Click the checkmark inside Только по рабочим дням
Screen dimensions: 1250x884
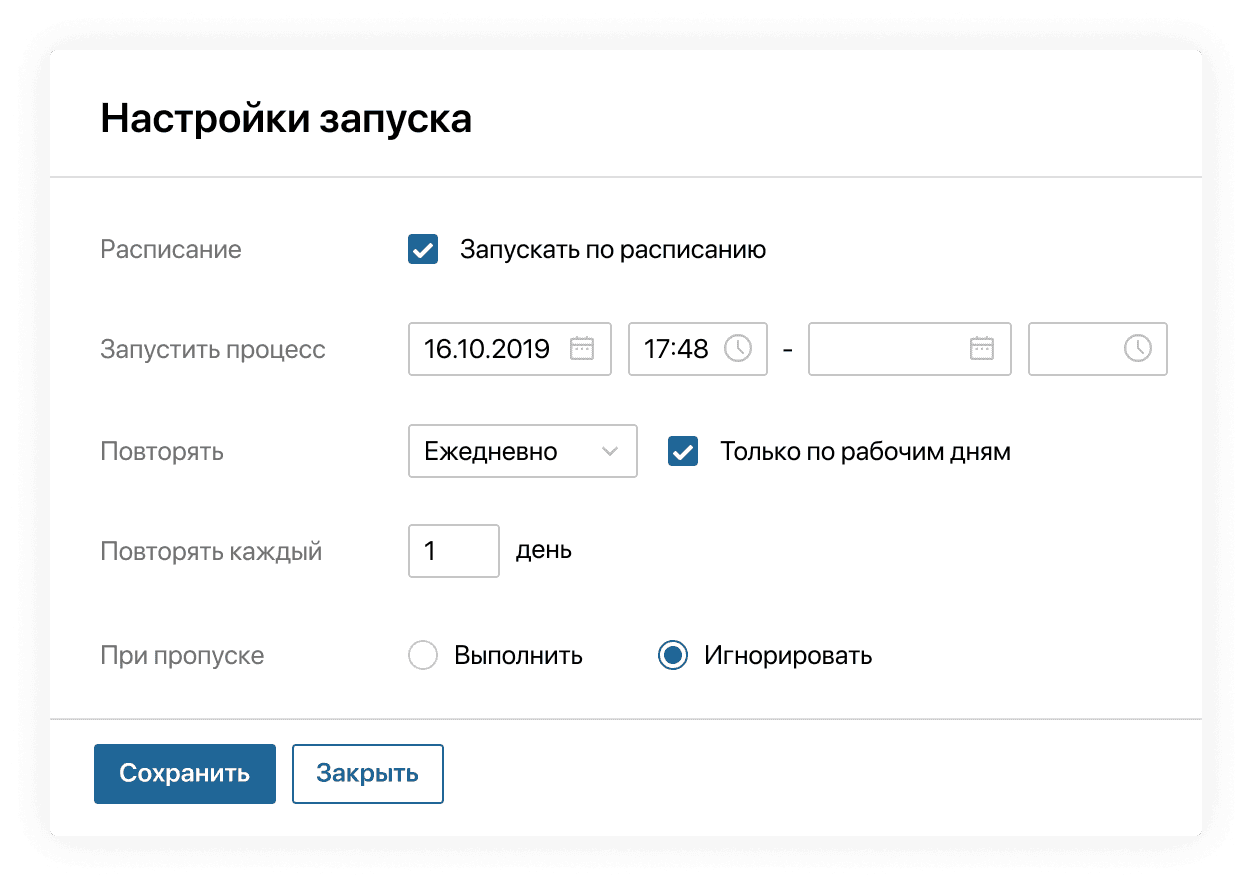pos(682,451)
